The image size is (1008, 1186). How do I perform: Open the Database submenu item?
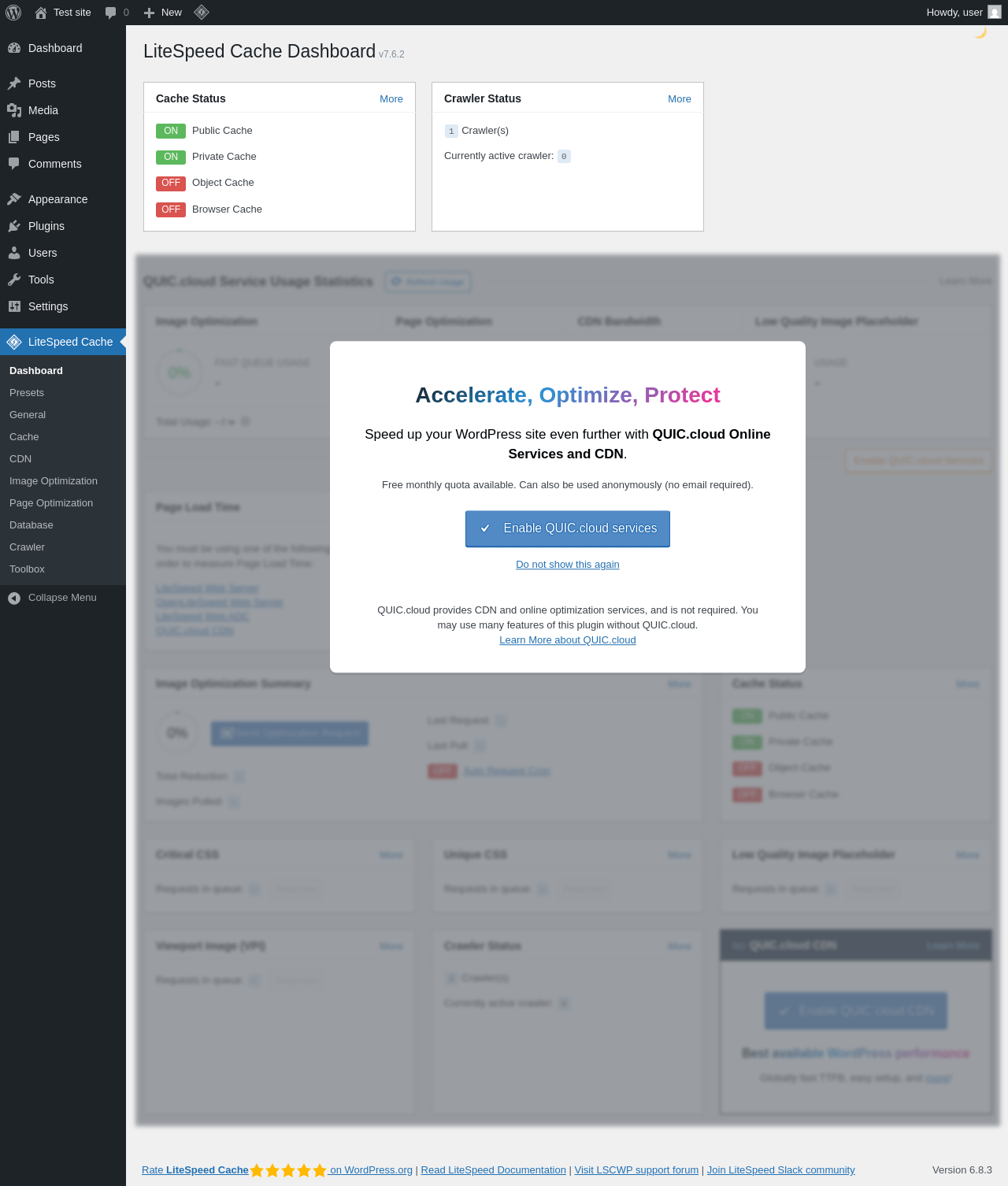click(31, 525)
